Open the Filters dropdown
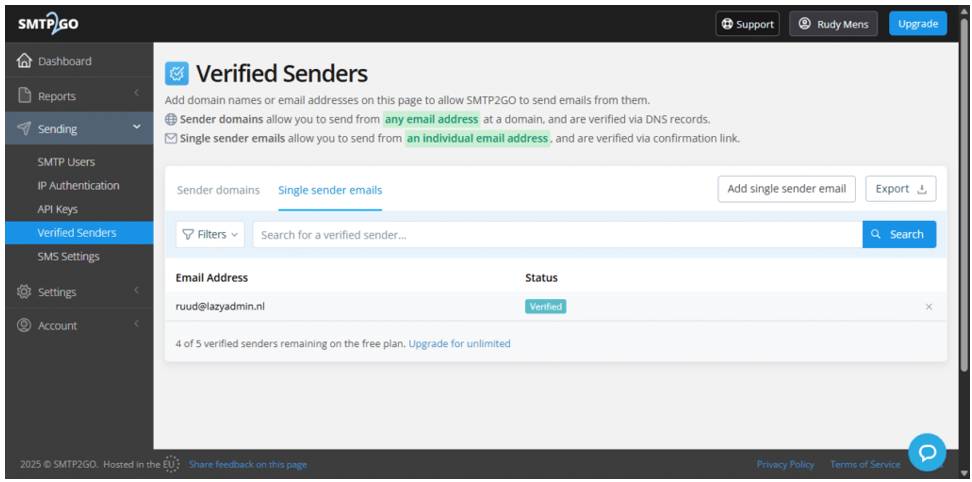Screen dimensions: 972x482 click(210, 234)
